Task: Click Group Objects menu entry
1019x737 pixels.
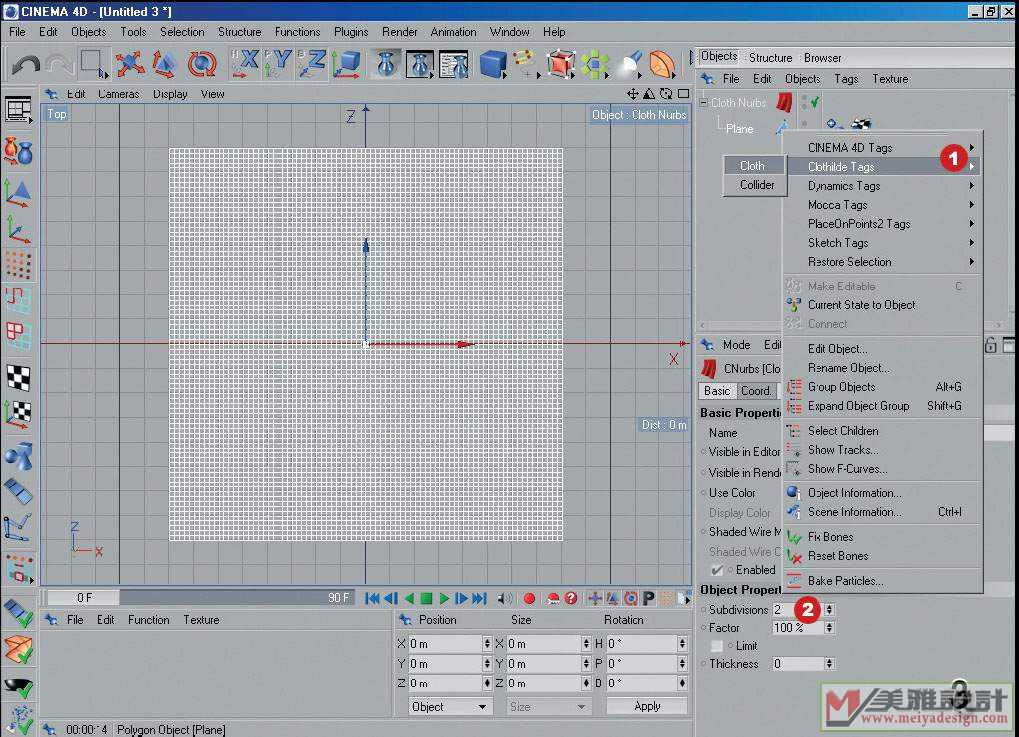Action: 884,387
